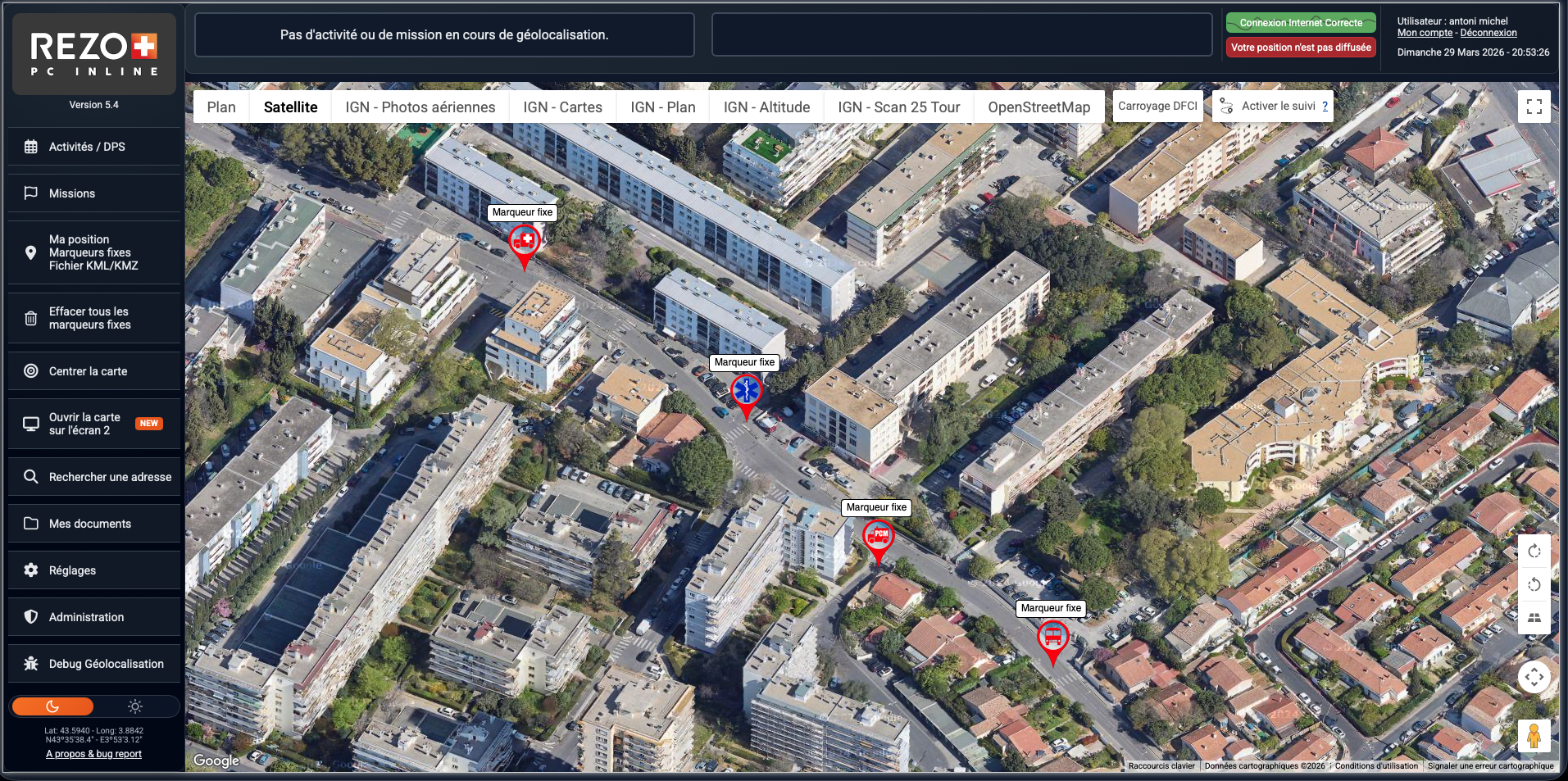Screen dimensions: 1568x781
Task: Click the map camera pan control
Action: [1534, 677]
